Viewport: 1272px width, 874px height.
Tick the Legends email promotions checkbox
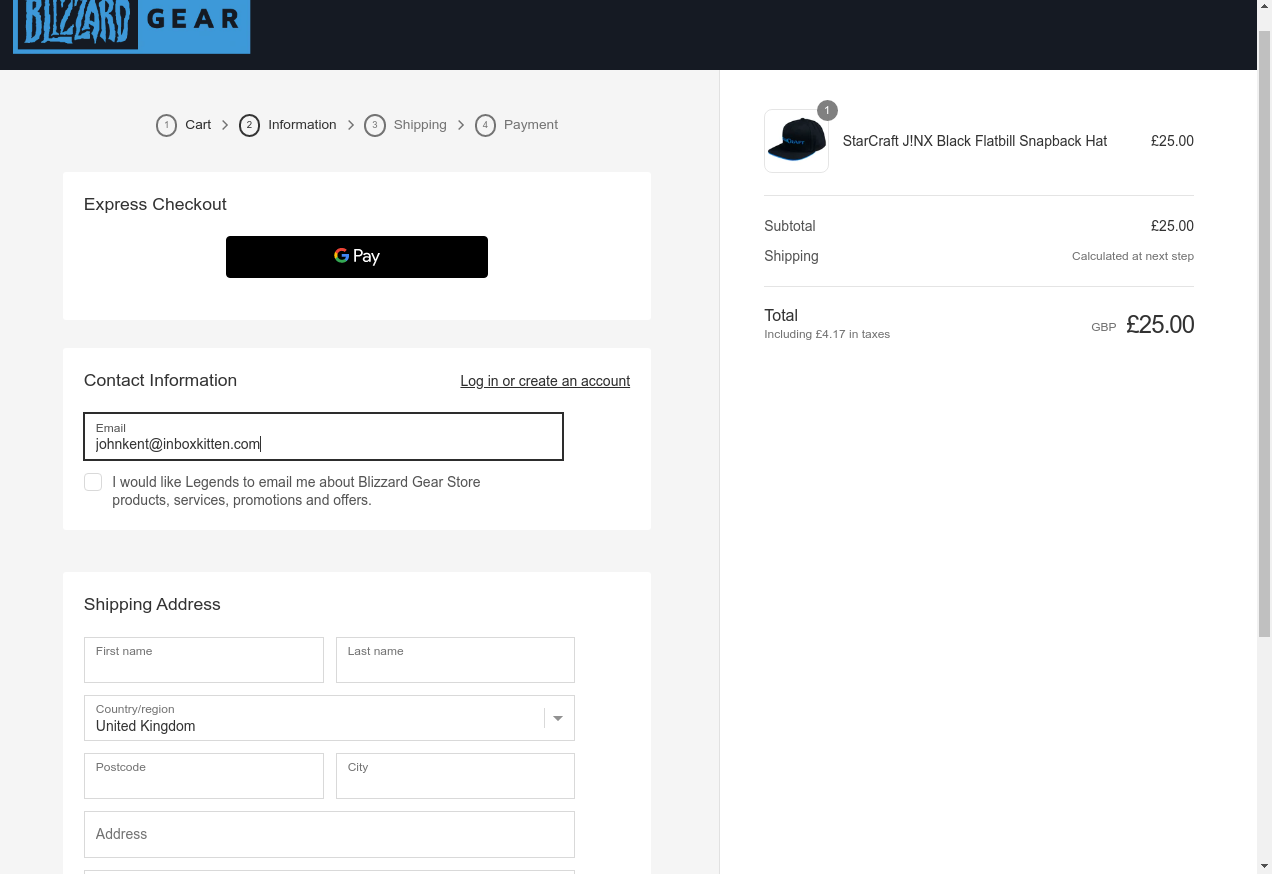click(x=93, y=482)
